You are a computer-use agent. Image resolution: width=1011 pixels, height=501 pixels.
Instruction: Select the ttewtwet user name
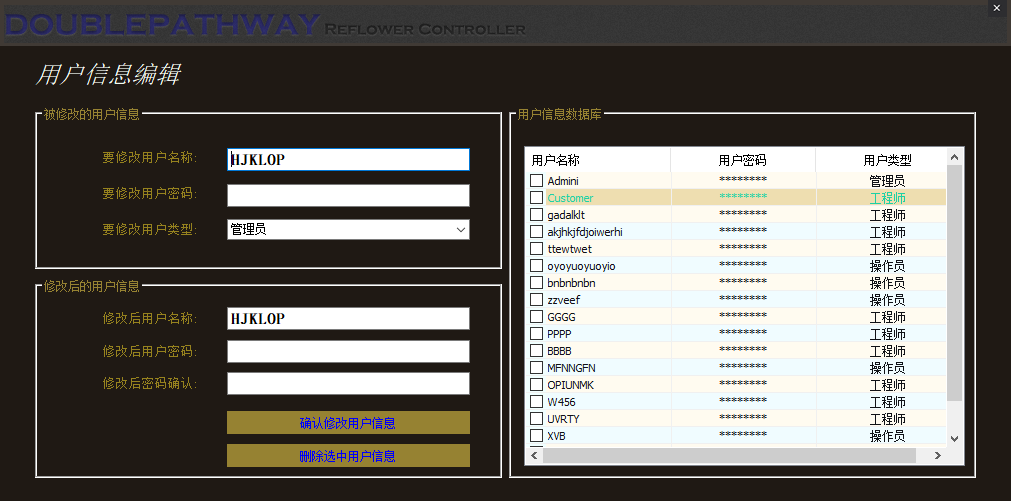click(569, 249)
